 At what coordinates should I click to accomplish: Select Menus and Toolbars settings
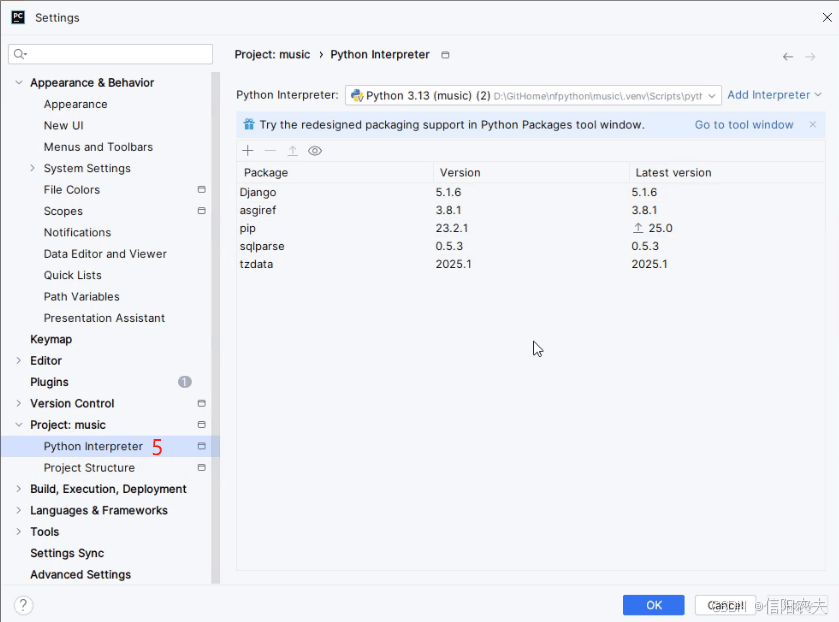[98, 147]
